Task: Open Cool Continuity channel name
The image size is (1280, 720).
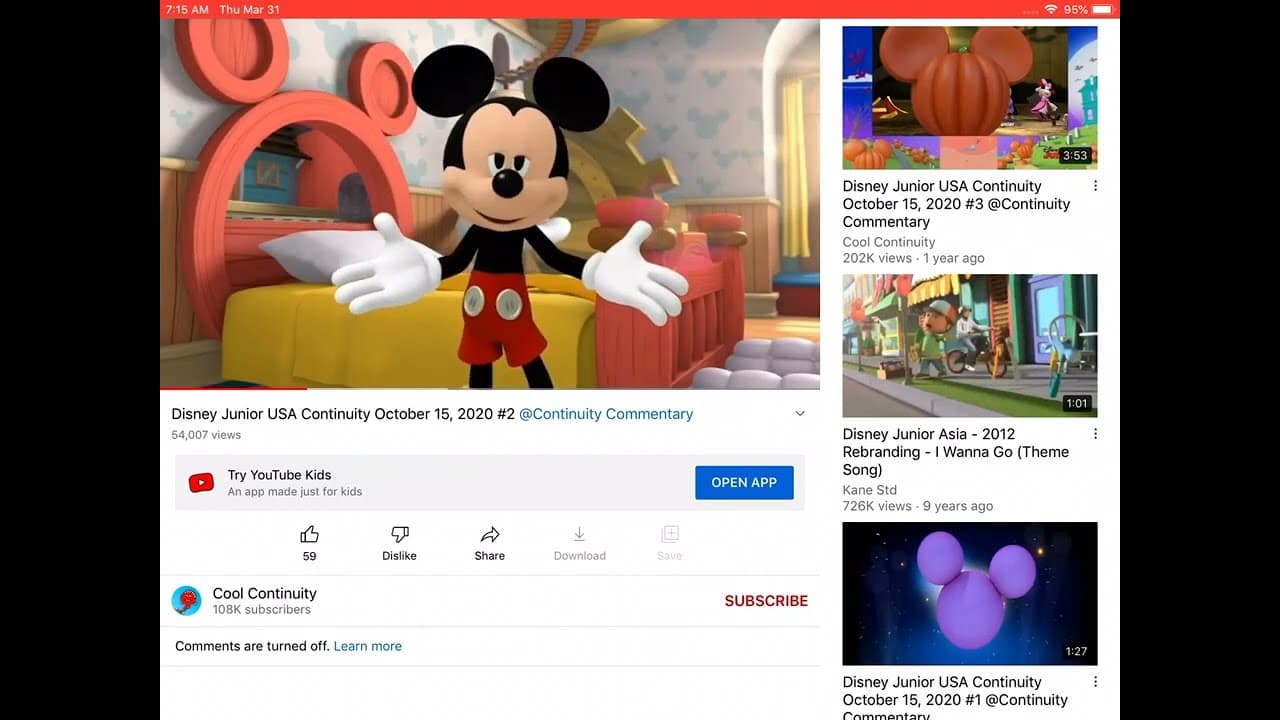Action: tap(265, 593)
